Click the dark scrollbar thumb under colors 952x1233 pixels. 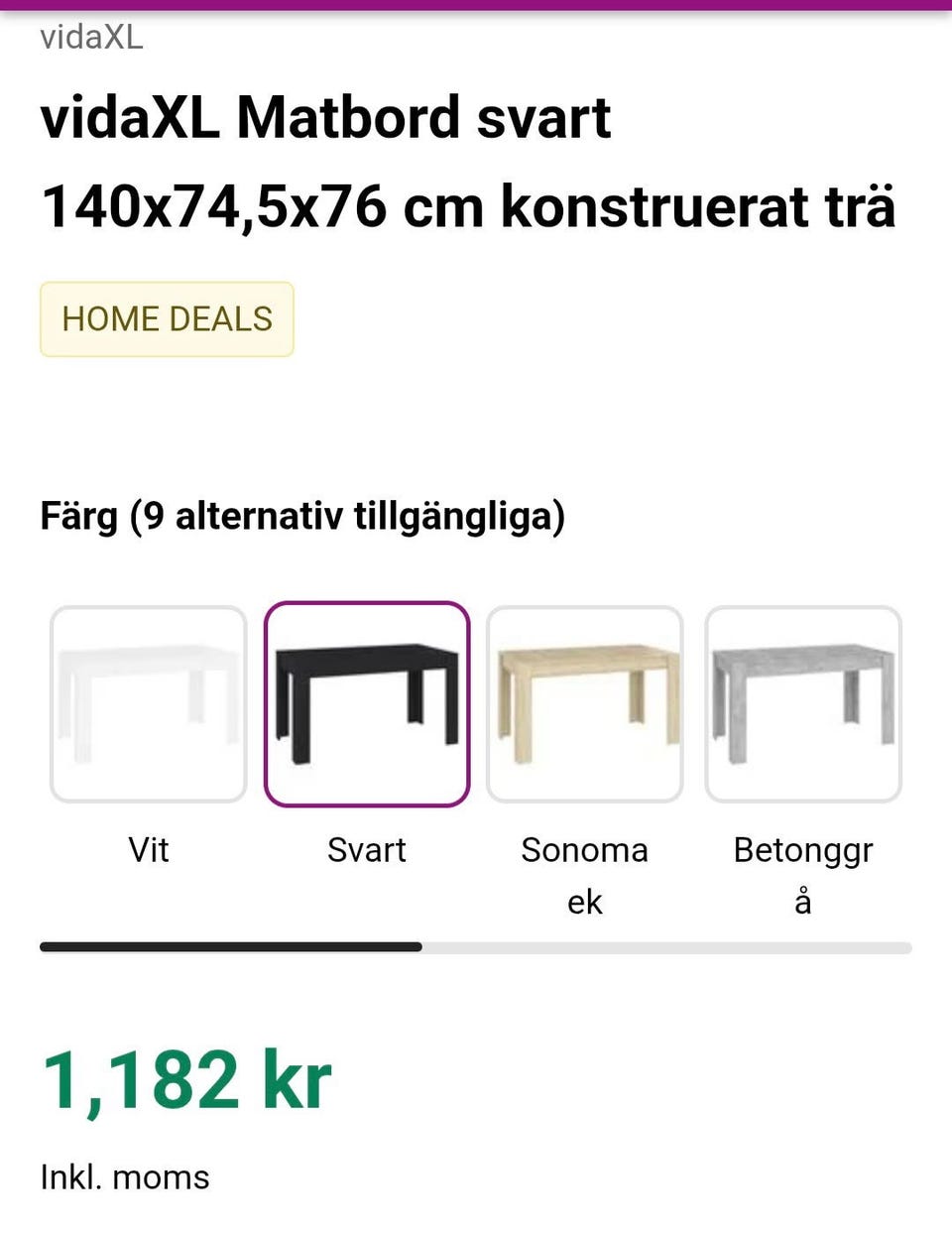coord(230,947)
